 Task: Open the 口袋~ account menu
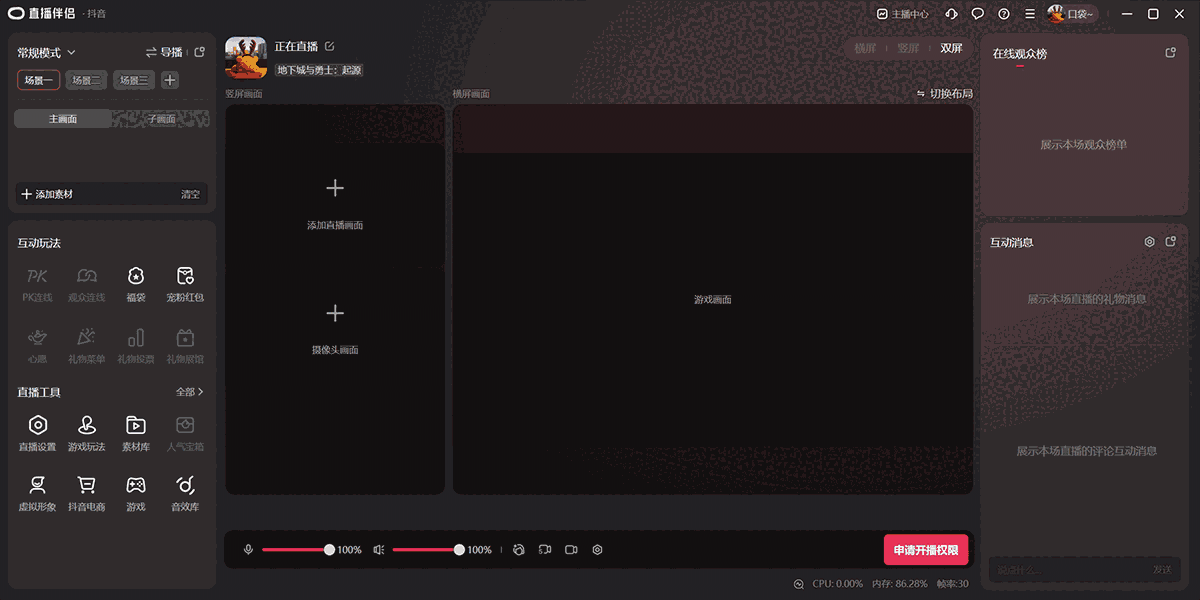(1072, 13)
